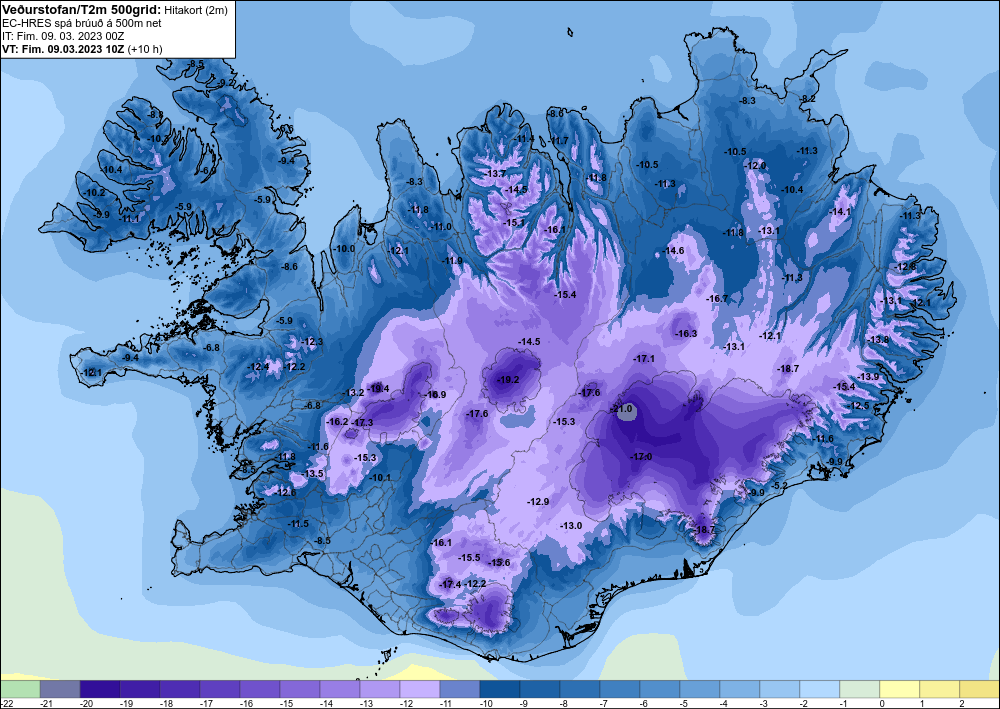This screenshot has width=1000, height=709.
Task: Click the title 'Veðurstofan/T2m 500grid'
Action: (x=81, y=9)
